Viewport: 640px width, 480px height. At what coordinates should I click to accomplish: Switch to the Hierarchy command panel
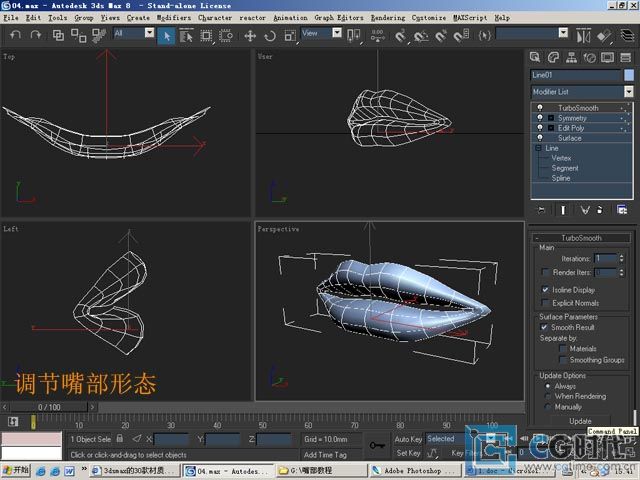click(x=571, y=58)
